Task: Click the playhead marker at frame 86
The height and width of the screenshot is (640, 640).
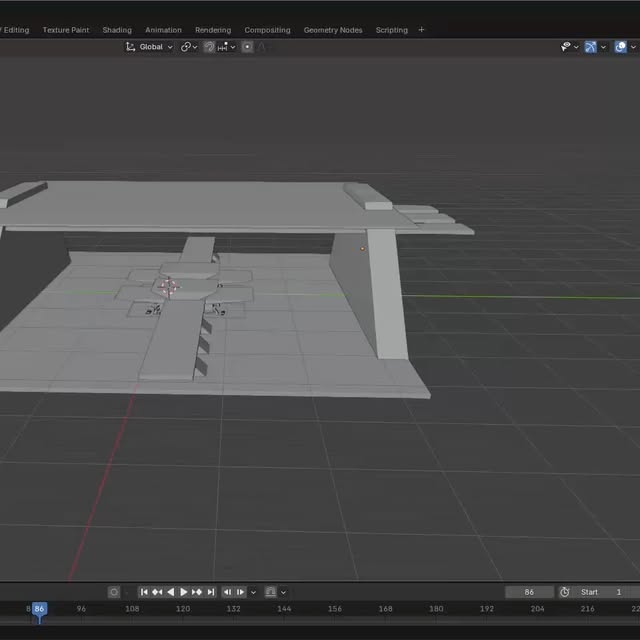Action: point(39,609)
